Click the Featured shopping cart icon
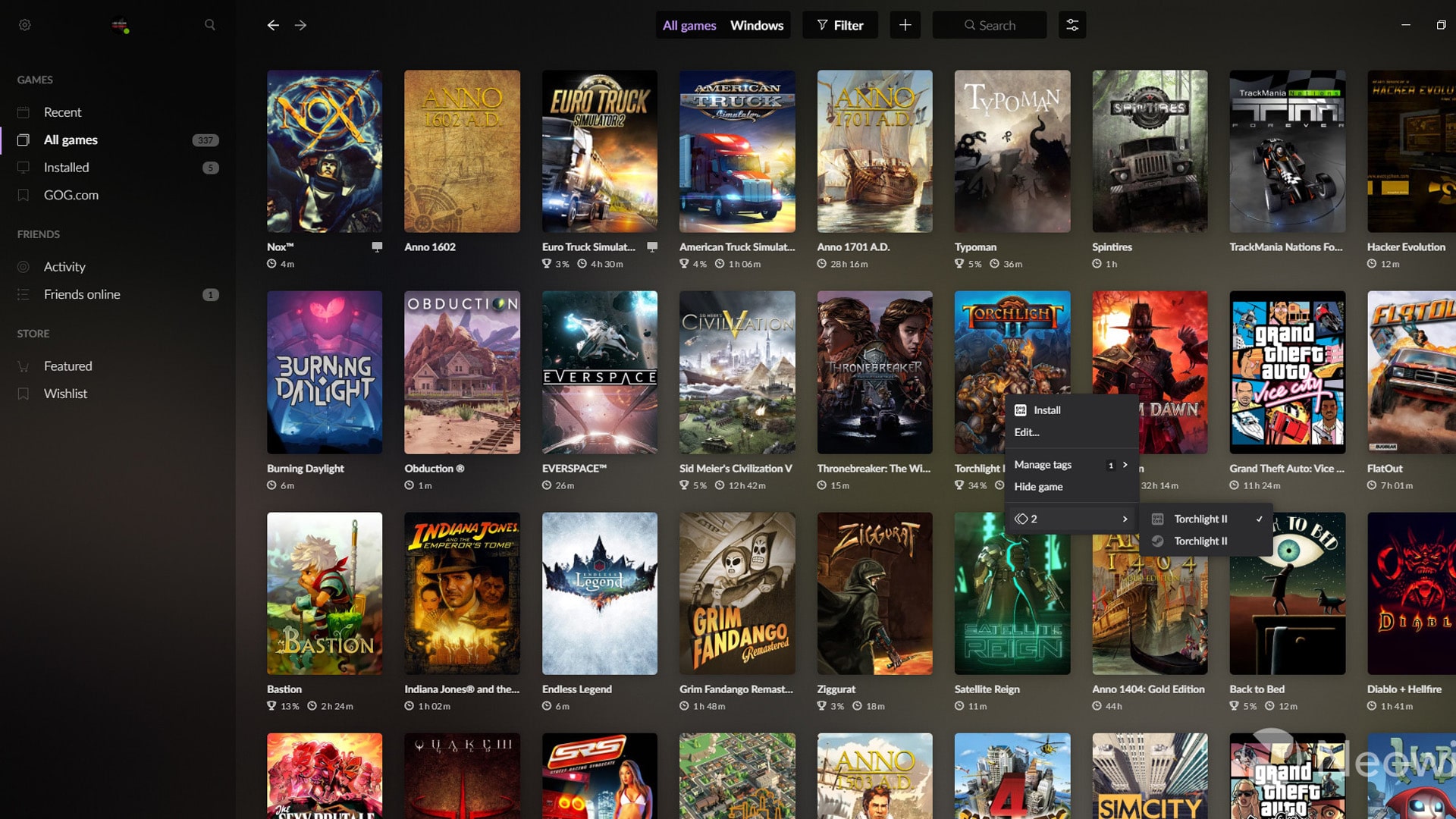This screenshot has width=1456, height=819. (x=24, y=366)
